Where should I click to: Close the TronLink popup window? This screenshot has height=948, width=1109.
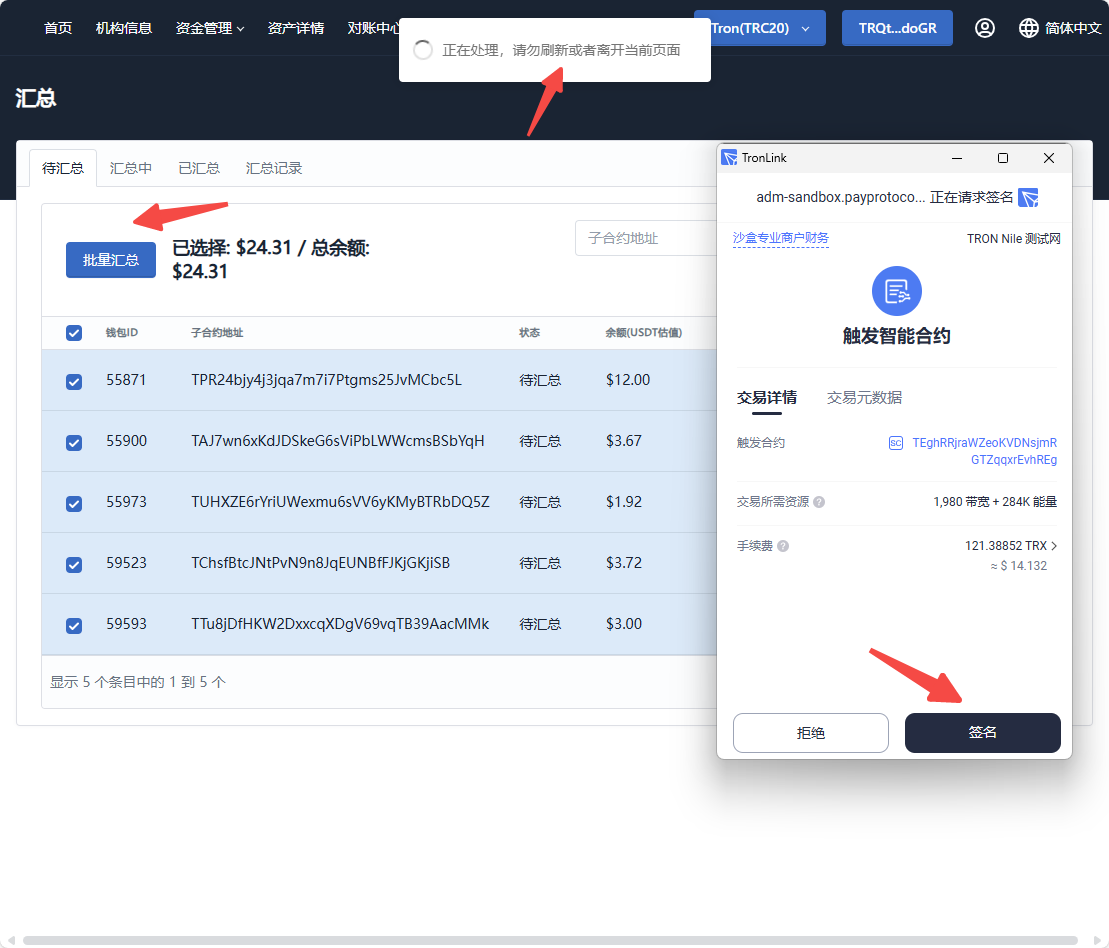(1049, 158)
